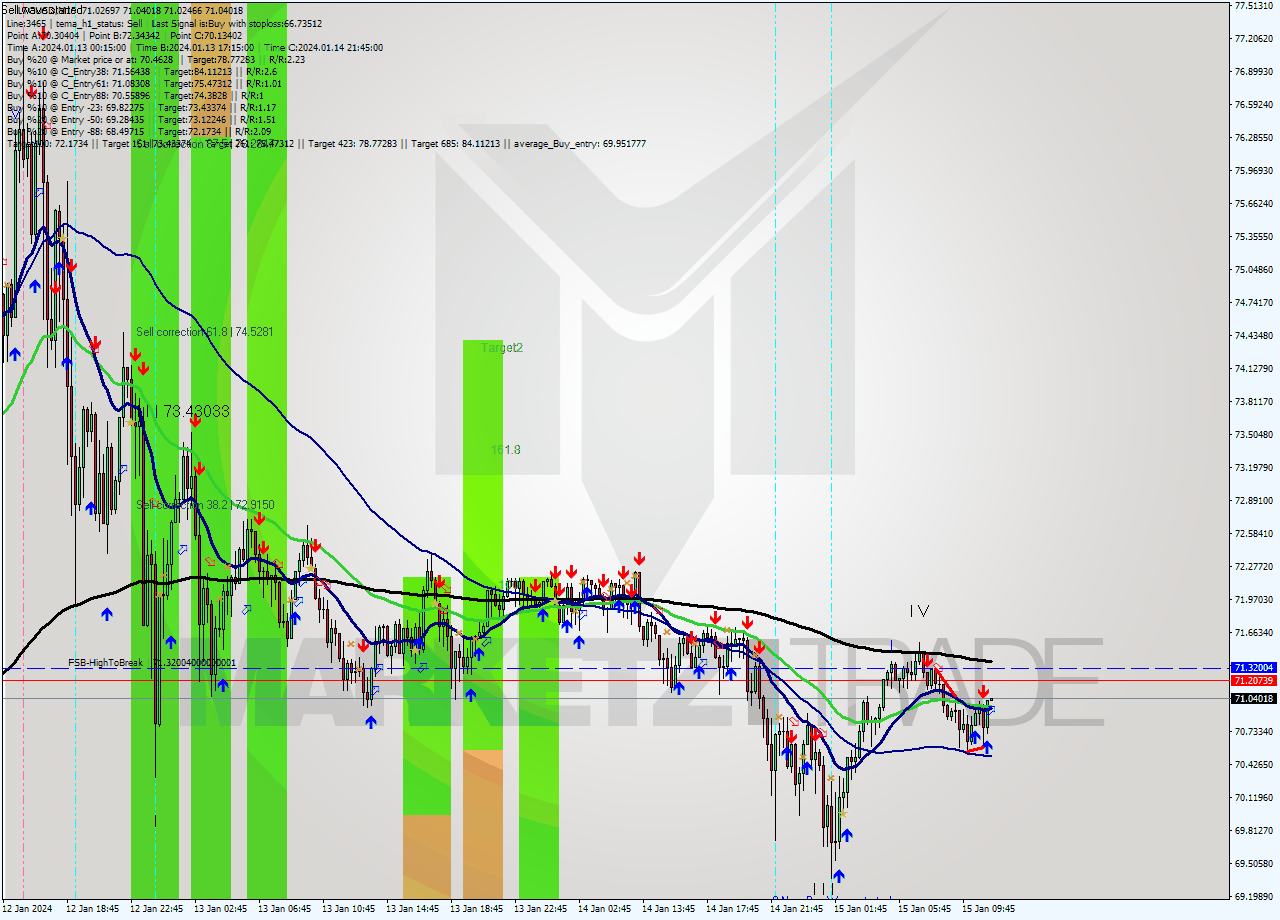Click the '13 Jan 14:45' time axis label
The image size is (1280, 920).
point(413,909)
